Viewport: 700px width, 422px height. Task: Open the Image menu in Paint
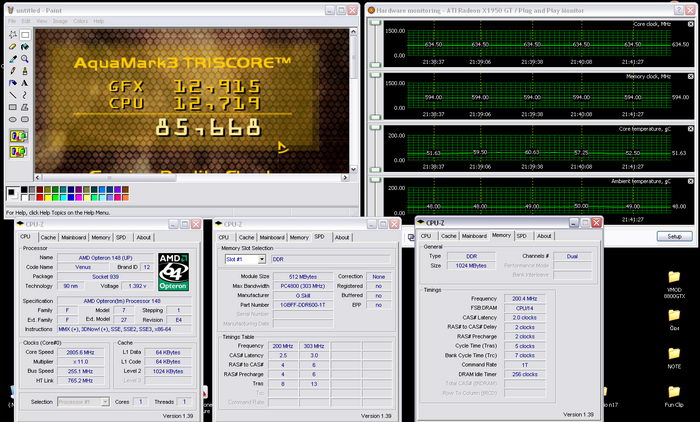click(x=60, y=21)
